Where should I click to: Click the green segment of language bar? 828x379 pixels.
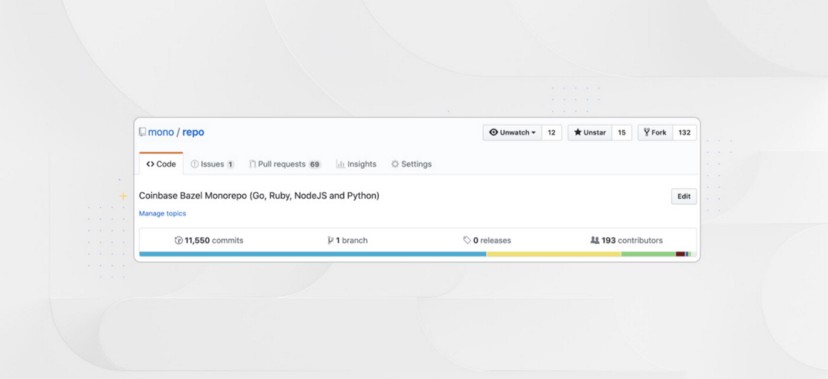coord(648,254)
